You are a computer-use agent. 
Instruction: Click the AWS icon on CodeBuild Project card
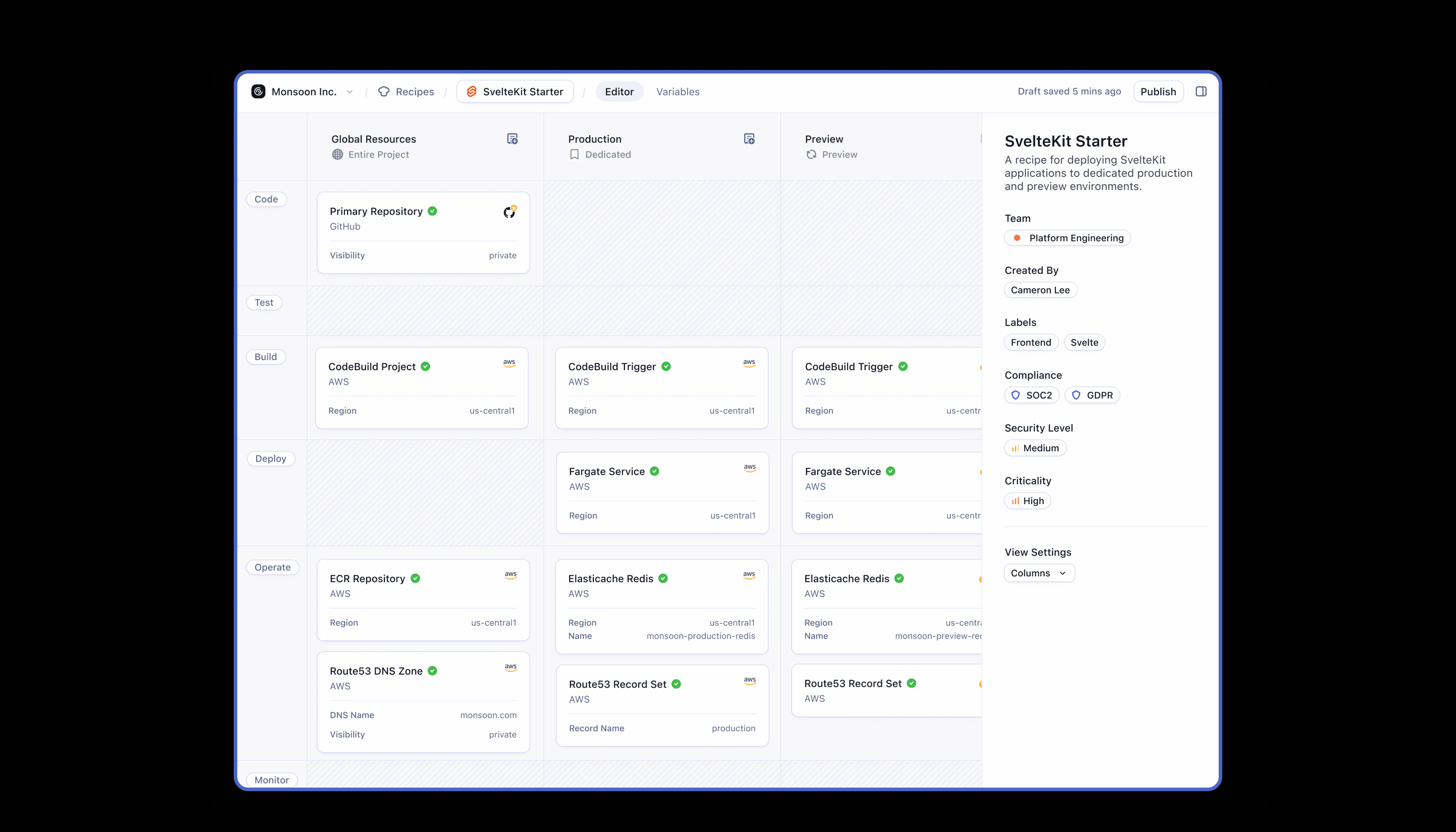click(x=509, y=363)
